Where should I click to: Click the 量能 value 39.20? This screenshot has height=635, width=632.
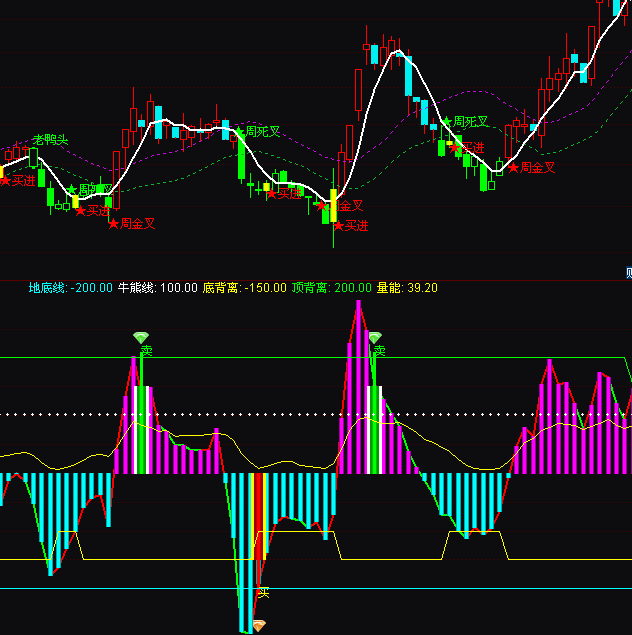coord(419,288)
